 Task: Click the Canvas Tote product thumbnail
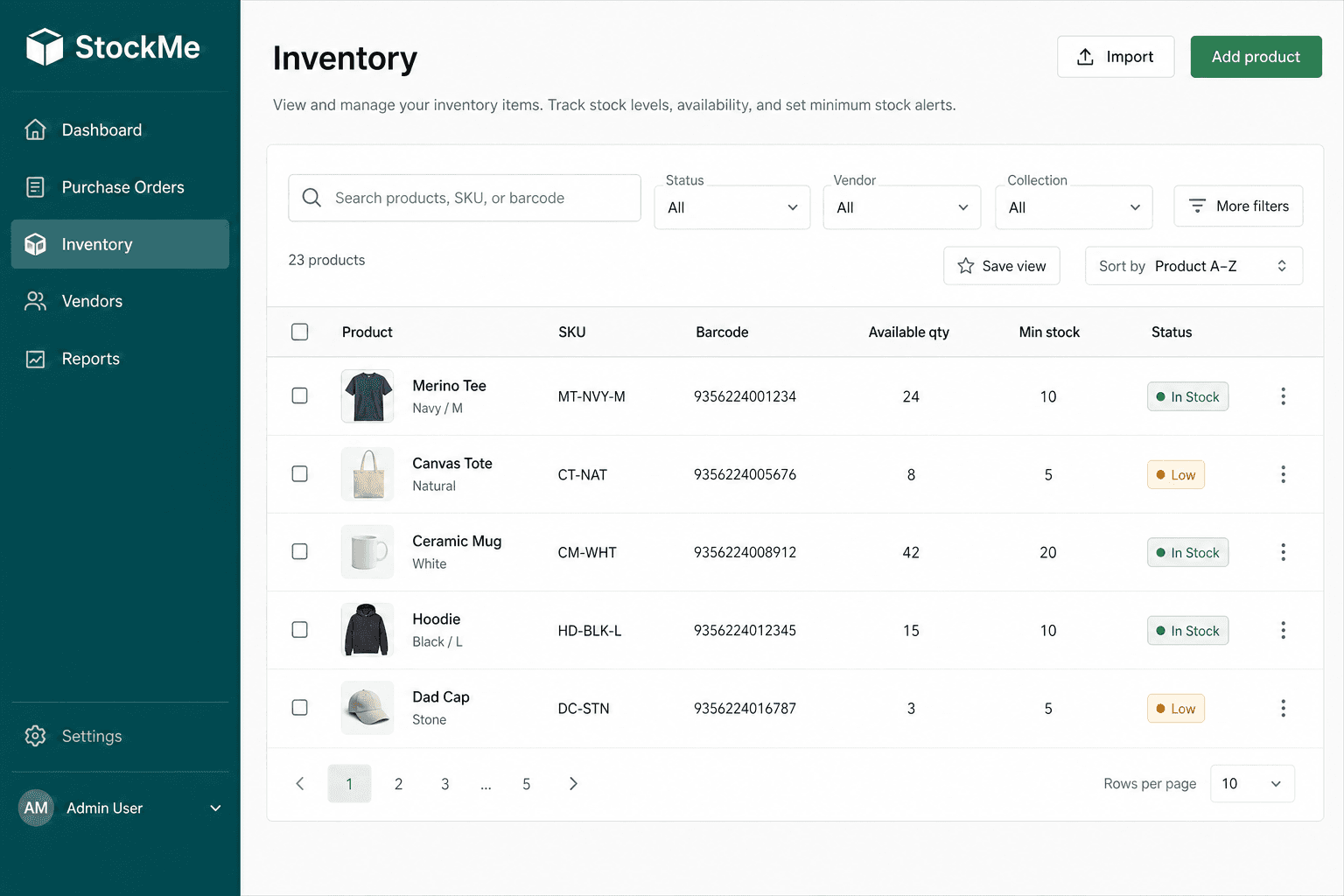point(367,474)
